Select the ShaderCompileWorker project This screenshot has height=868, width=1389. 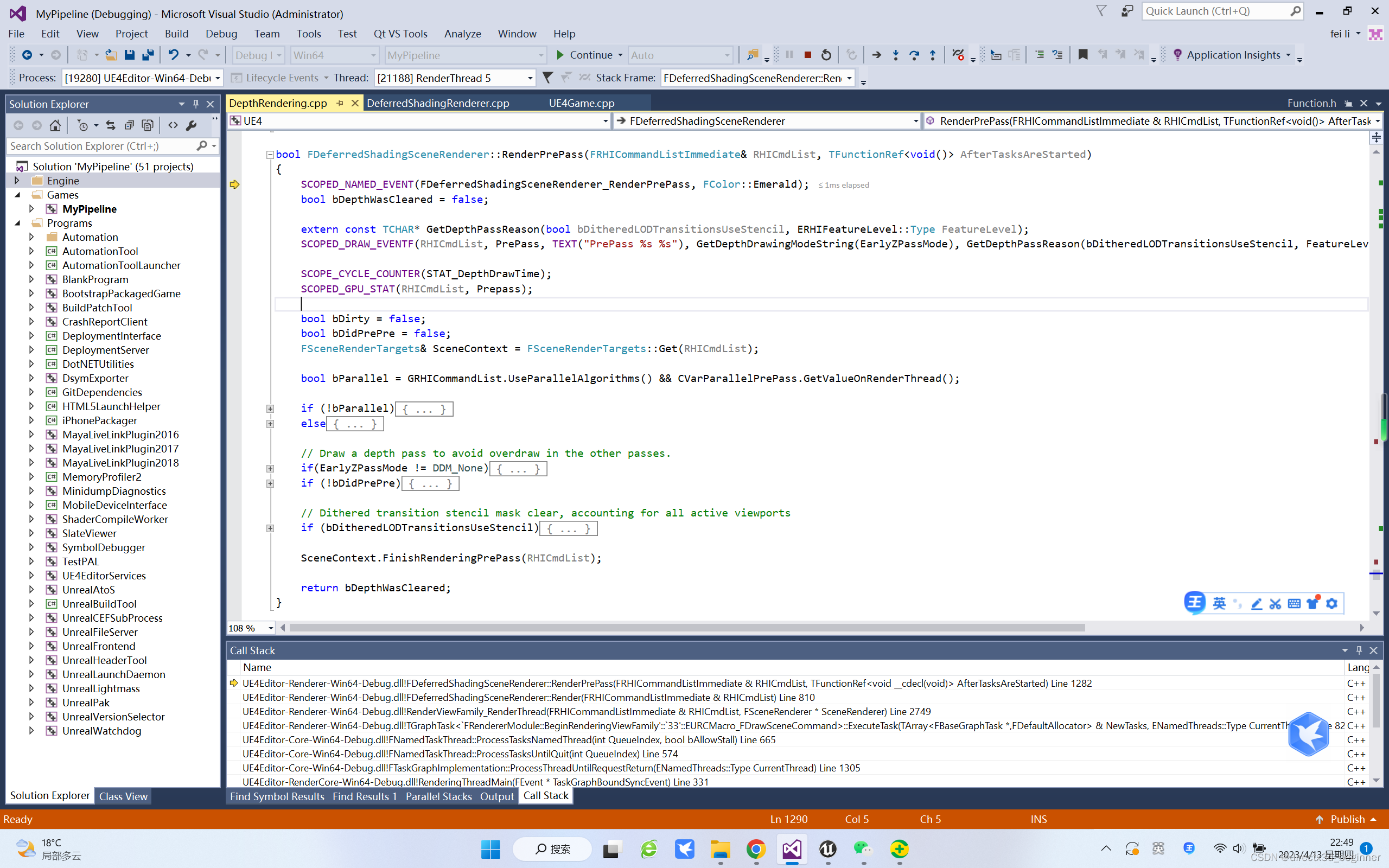[115, 520]
